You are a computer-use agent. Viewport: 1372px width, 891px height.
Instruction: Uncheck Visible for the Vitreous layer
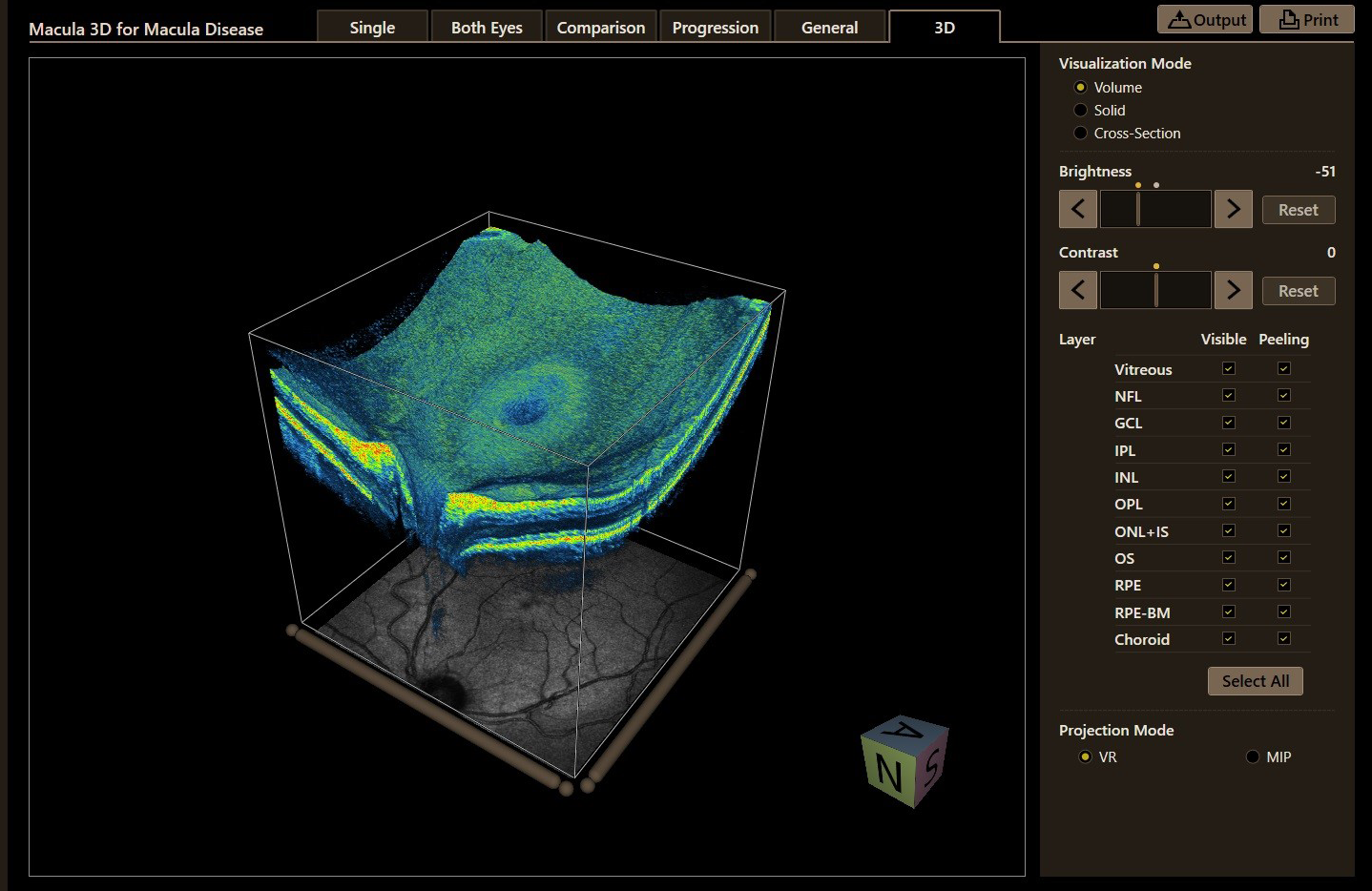pyautogui.click(x=1229, y=368)
